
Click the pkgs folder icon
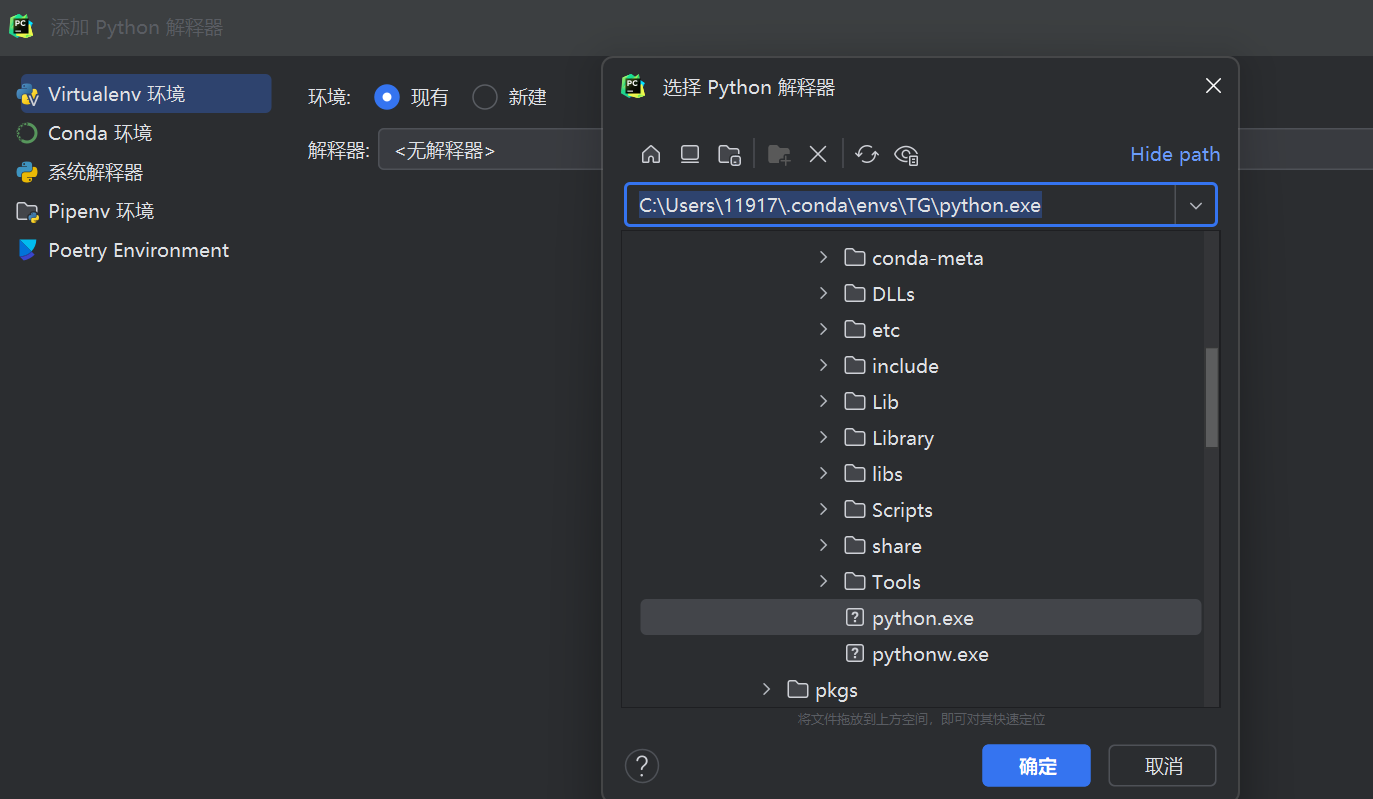pos(797,690)
